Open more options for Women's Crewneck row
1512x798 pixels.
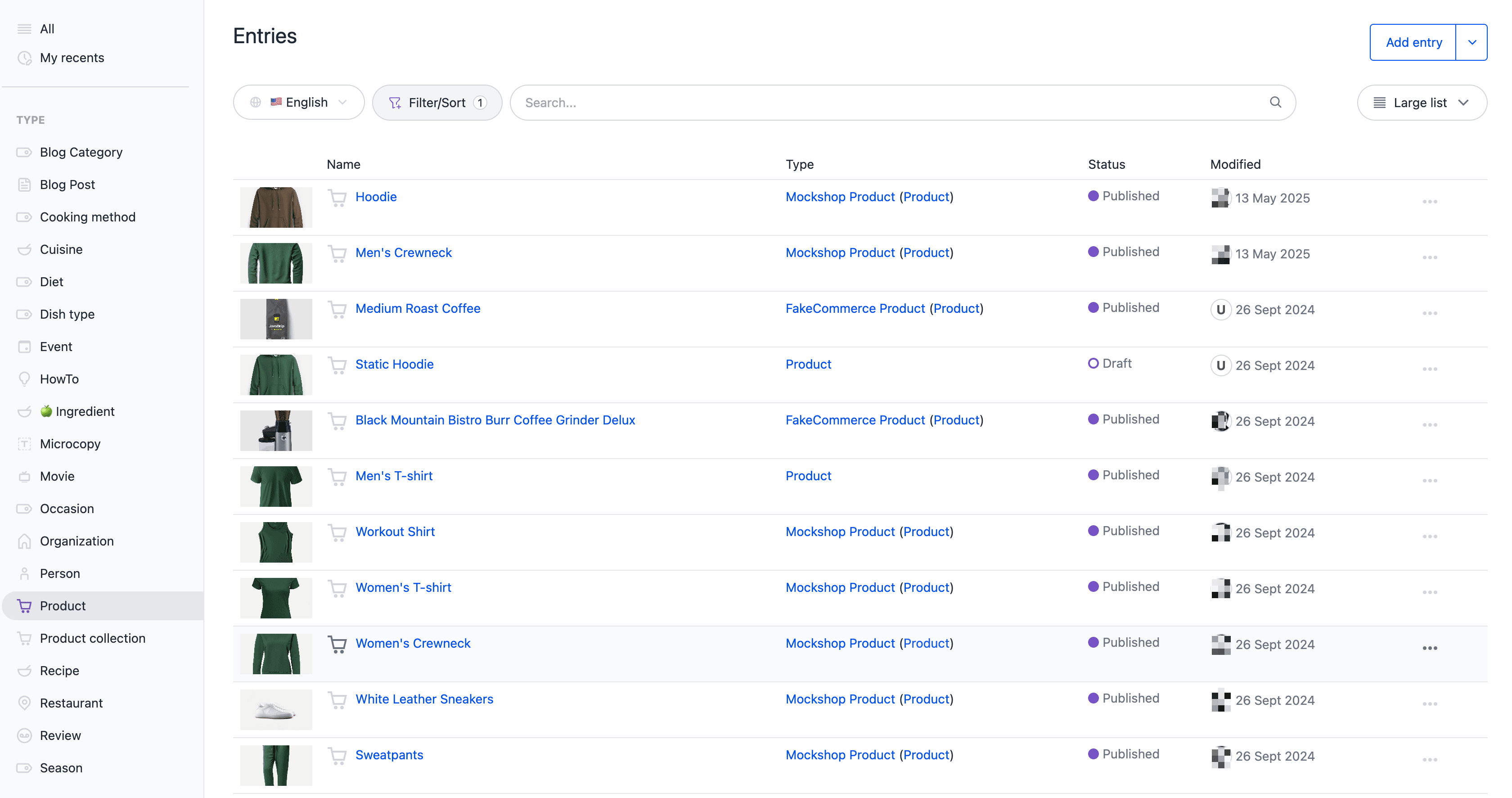tap(1429, 648)
